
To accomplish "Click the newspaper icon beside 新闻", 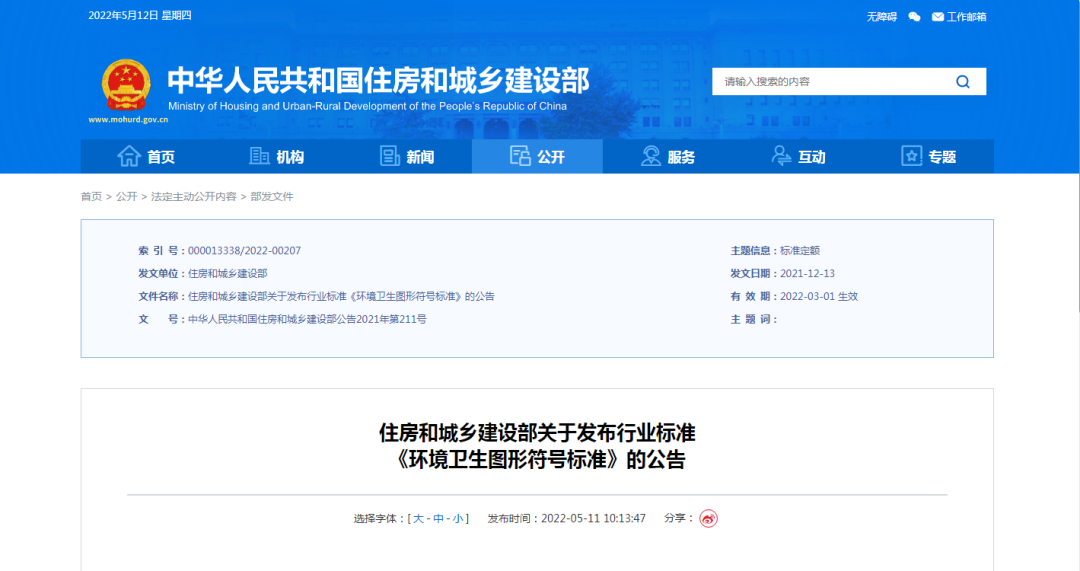I will pos(390,156).
